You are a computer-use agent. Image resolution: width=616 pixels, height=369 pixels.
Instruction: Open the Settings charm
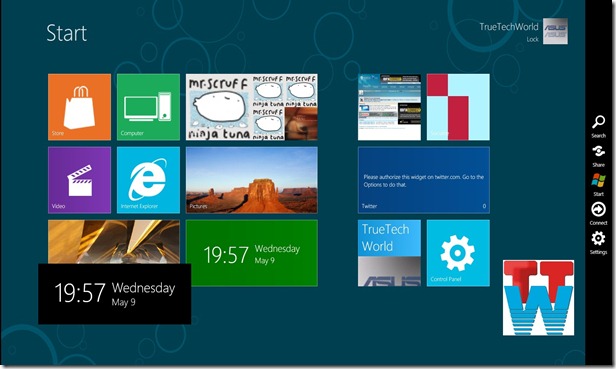(598, 243)
